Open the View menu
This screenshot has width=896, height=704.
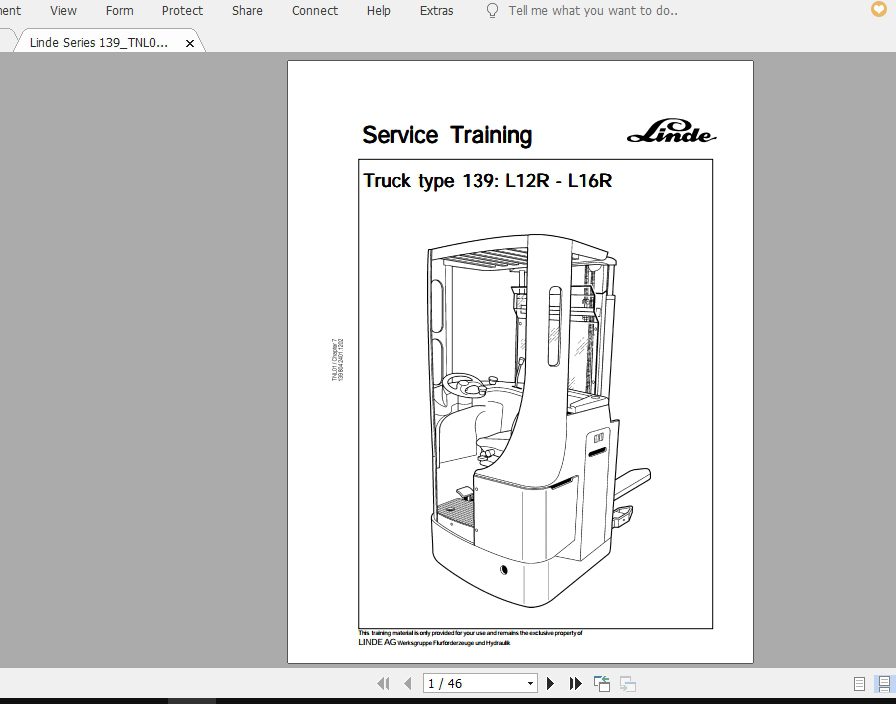63,11
